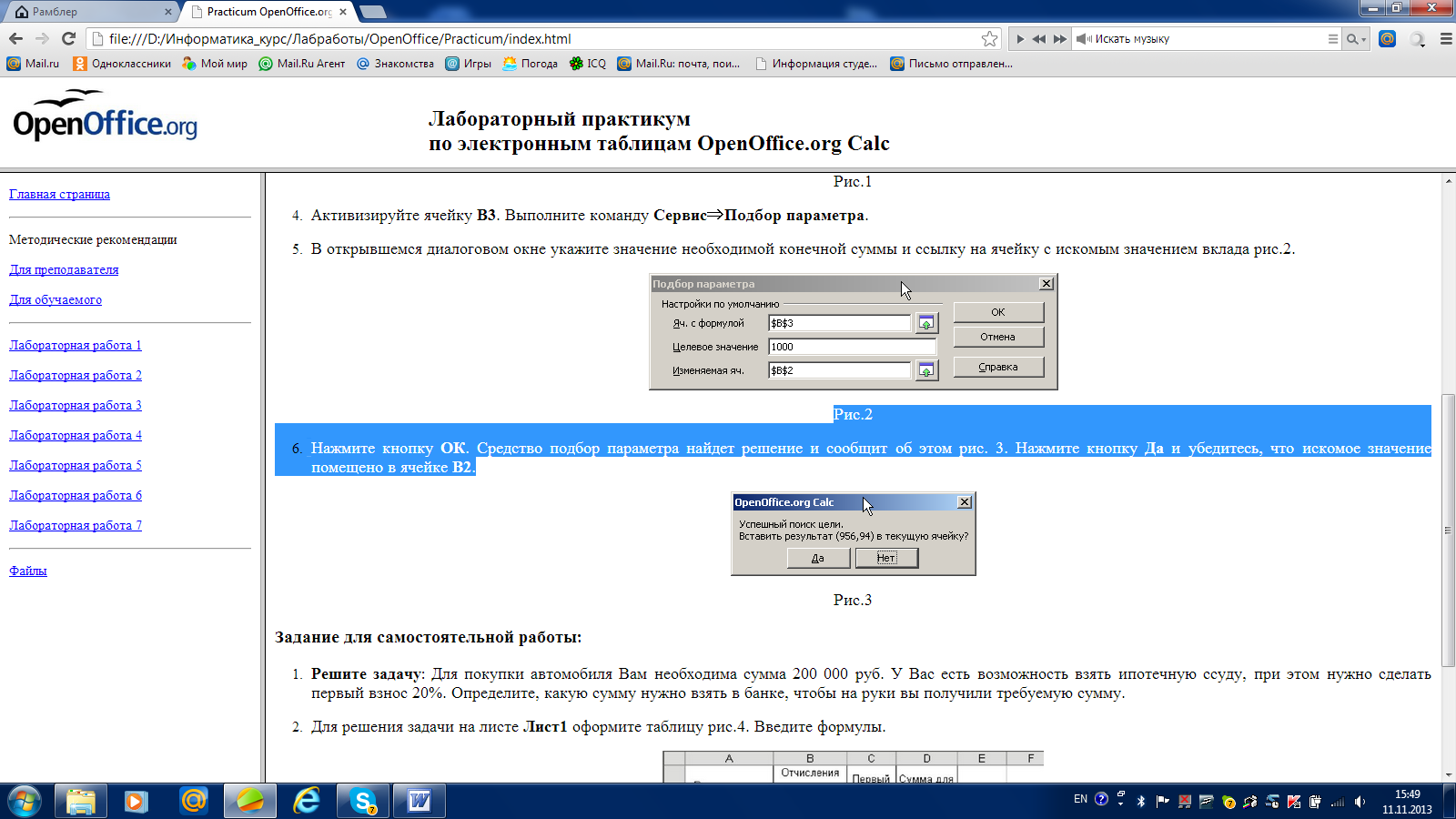Click the browser forward arrow
This screenshot has height=819, width=1456.
pos(42,38)
